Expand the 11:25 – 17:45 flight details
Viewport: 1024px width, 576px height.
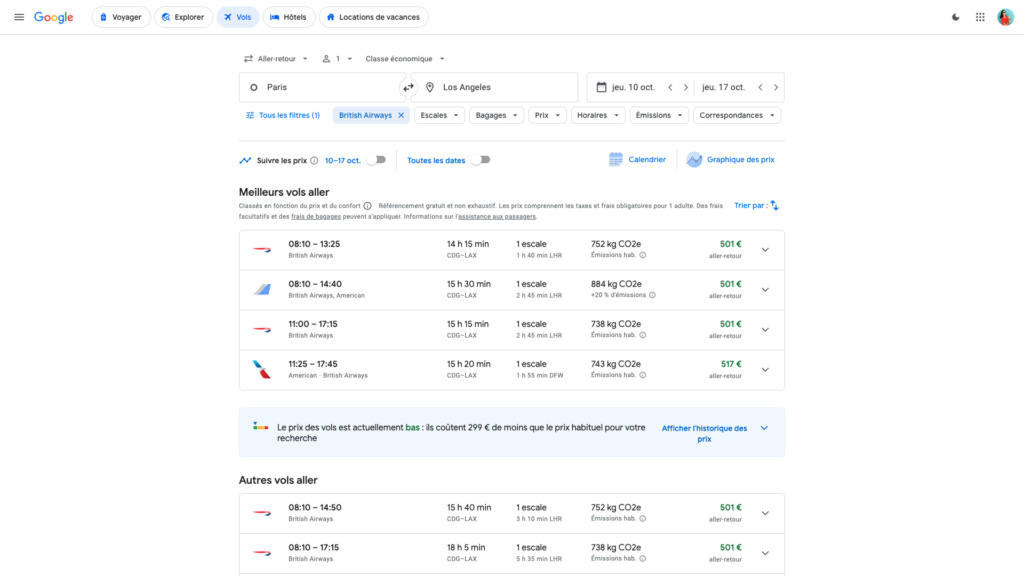(765, 370)
